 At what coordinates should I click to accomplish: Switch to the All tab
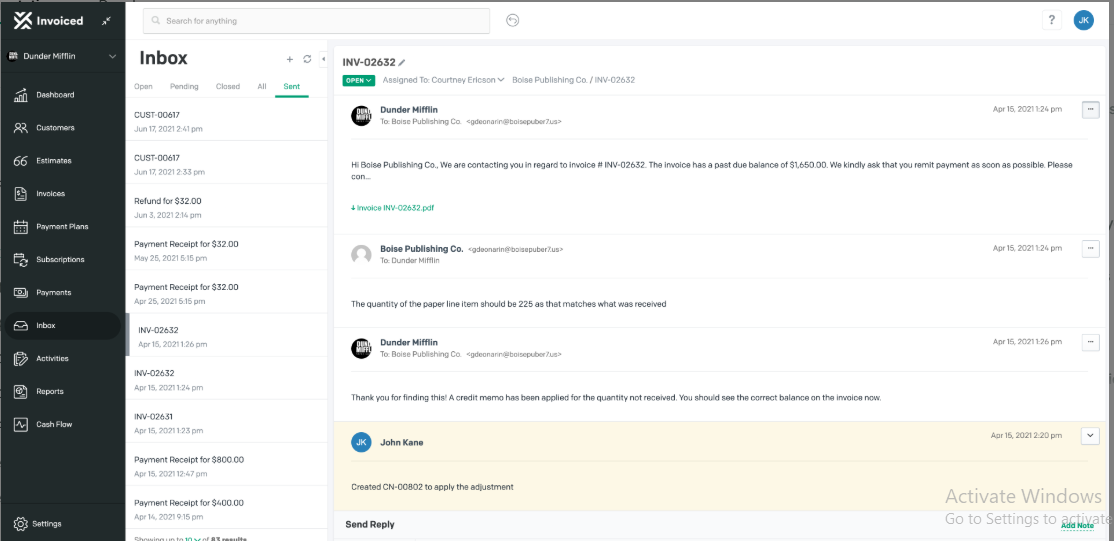[262, 87]
